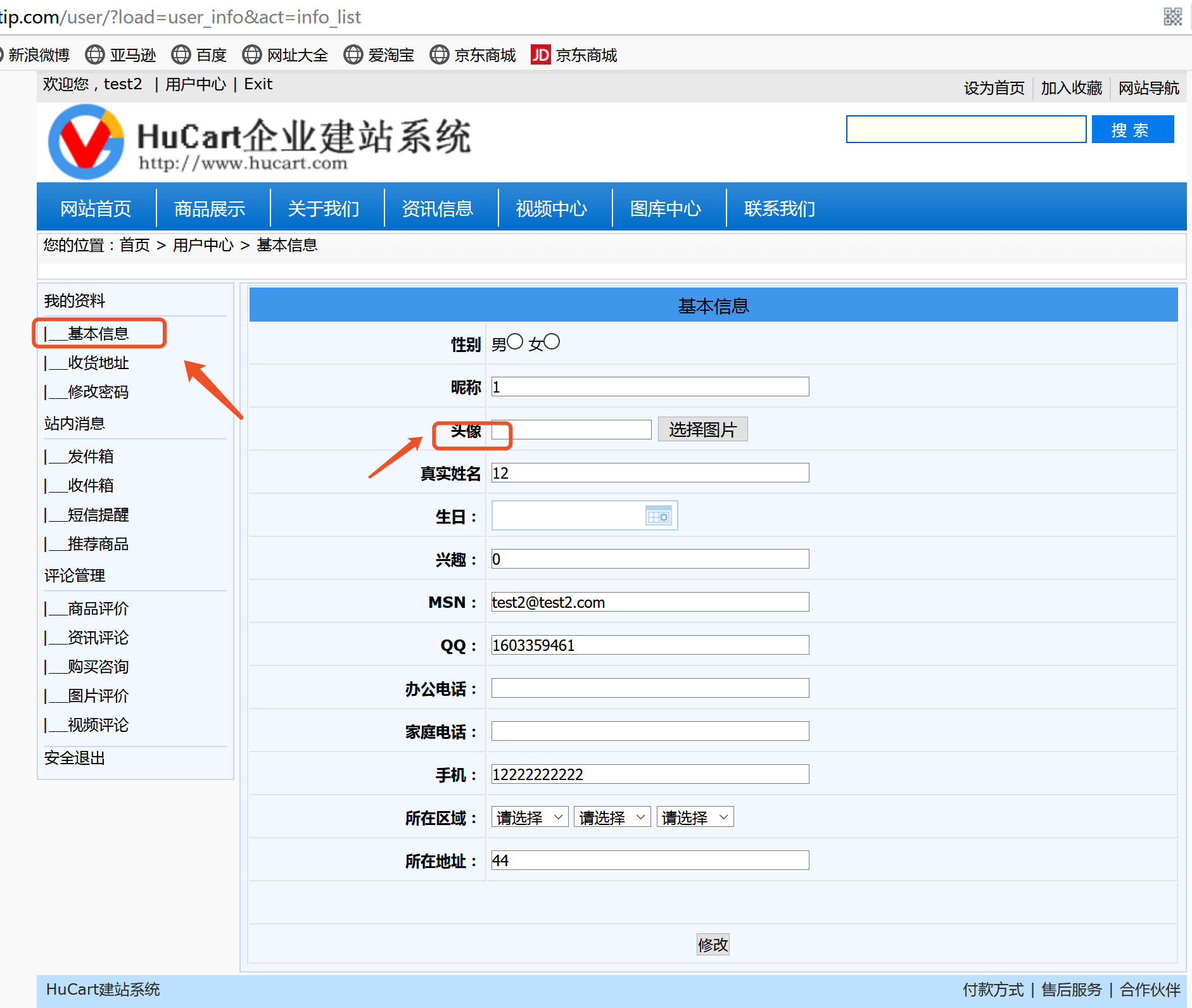Open the 新浪微博 bookmark
The width and height of the screenshot is (1192, 1008).
click(x=35, y=55)
